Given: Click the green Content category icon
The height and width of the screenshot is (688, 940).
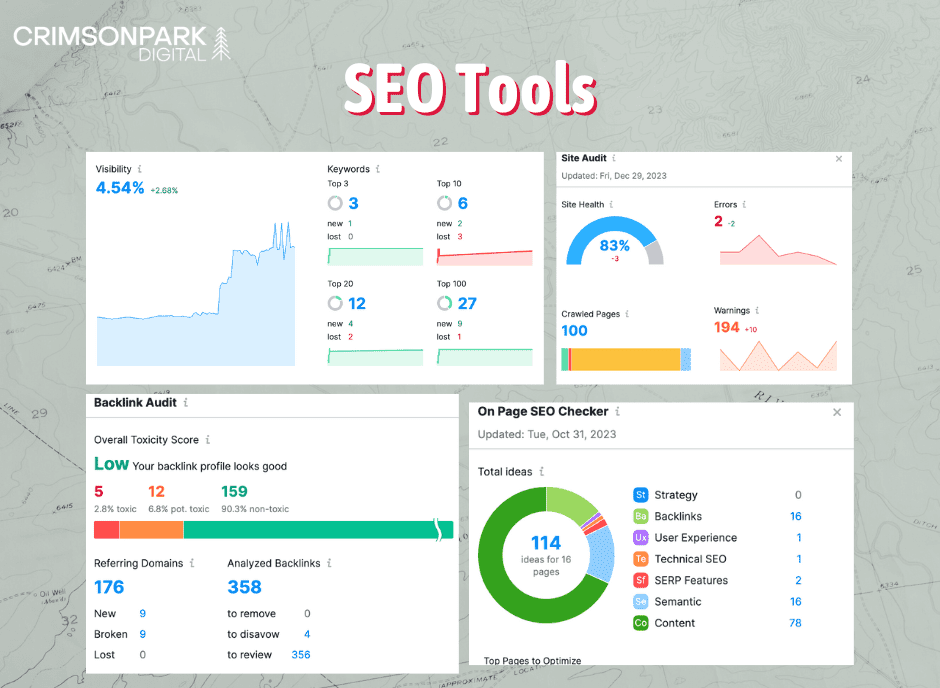Looking at the screenshot, I should click(640, 622).
